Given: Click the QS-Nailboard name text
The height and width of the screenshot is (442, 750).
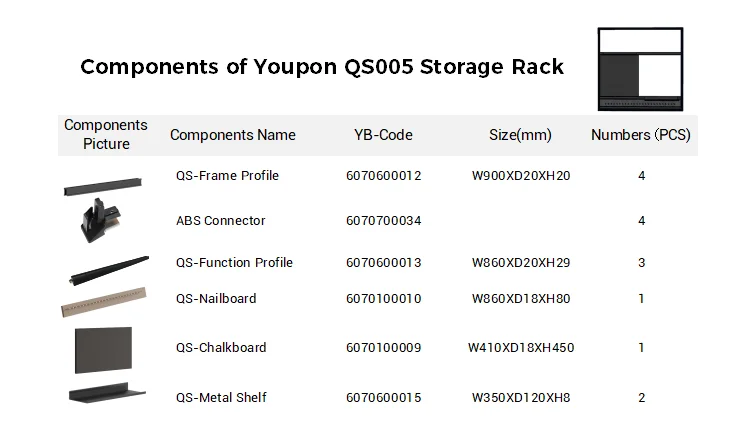Looking at the screenshot, I should coord(216,298).
